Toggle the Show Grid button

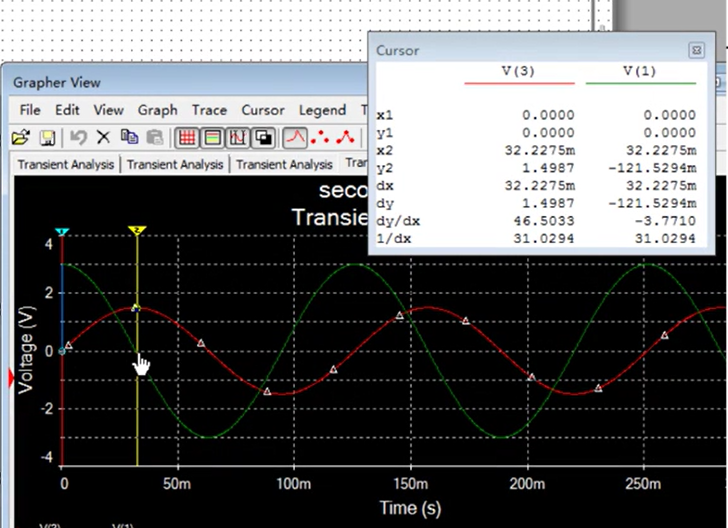point(187,137)
